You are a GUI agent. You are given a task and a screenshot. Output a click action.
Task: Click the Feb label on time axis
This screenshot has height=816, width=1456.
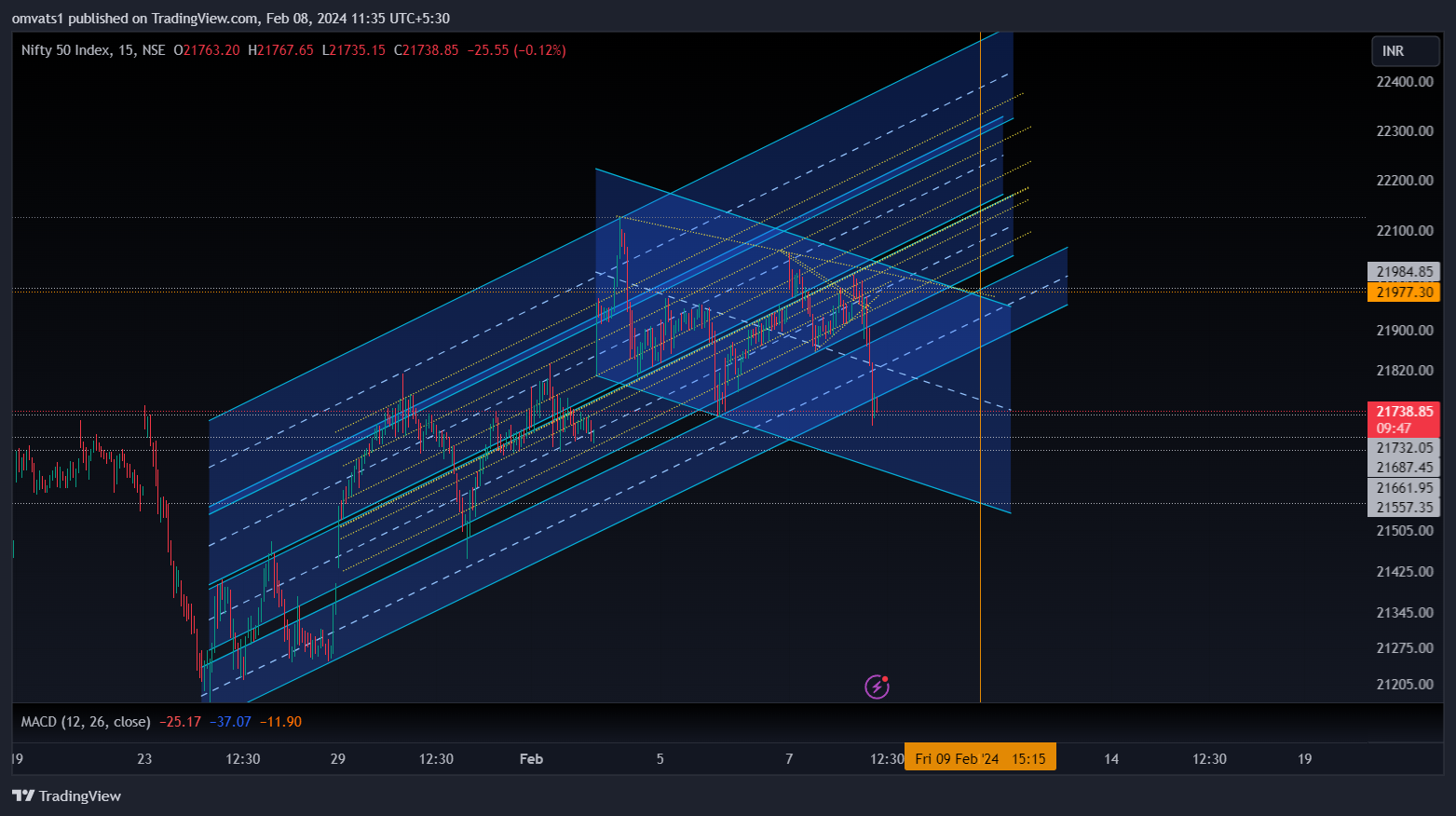coord(531,759)
